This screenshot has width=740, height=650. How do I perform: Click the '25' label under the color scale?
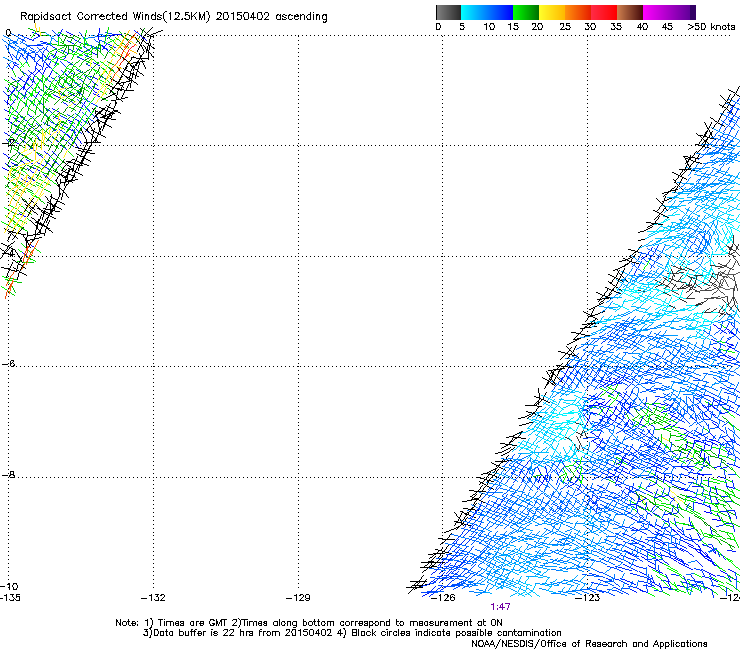(x=565, y=27)
